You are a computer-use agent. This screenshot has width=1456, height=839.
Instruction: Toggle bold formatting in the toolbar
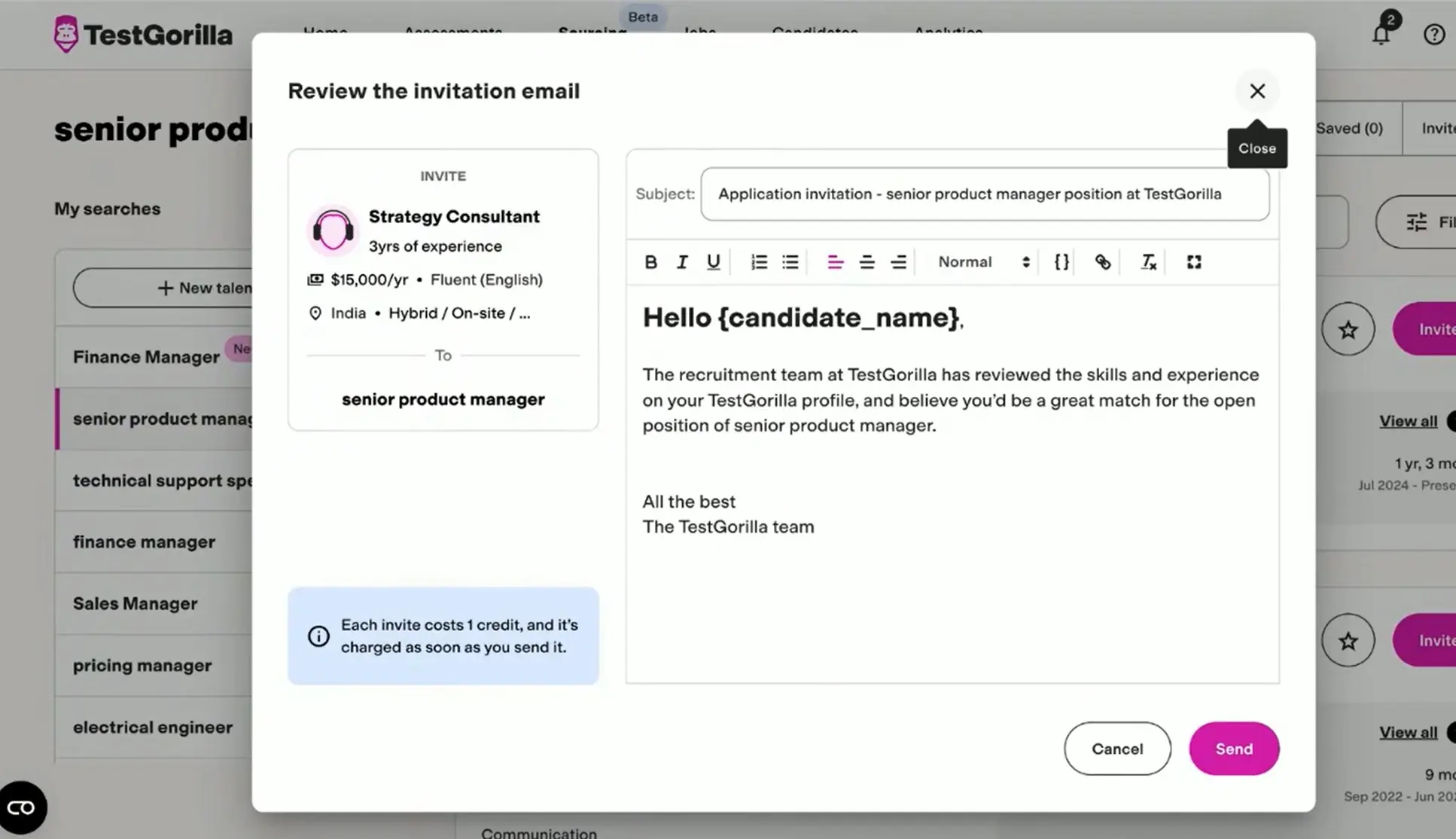click(x=650, y=261)
